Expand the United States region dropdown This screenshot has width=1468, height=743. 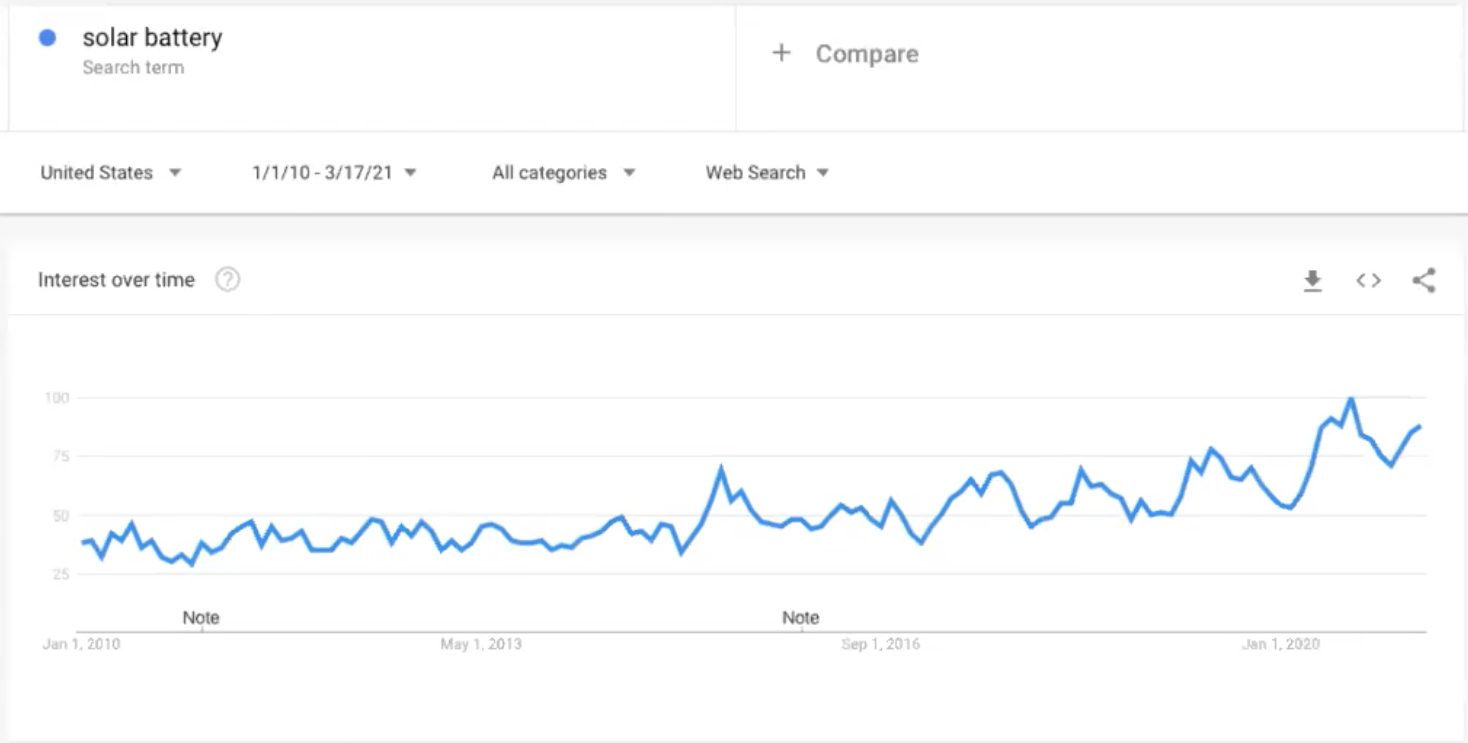[111, 173]
